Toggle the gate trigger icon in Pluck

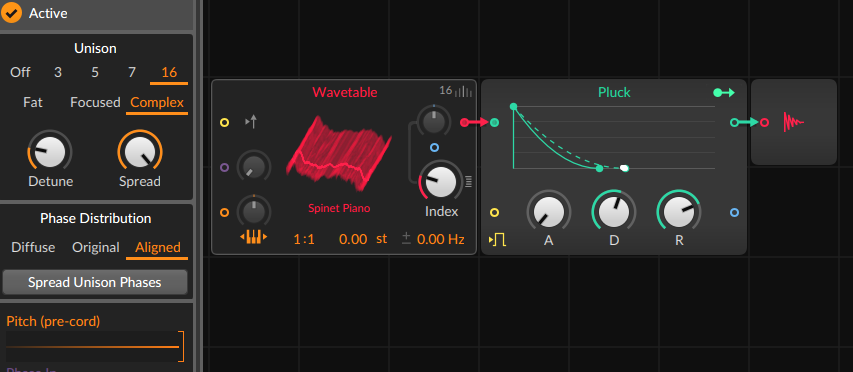pos(498,239)
